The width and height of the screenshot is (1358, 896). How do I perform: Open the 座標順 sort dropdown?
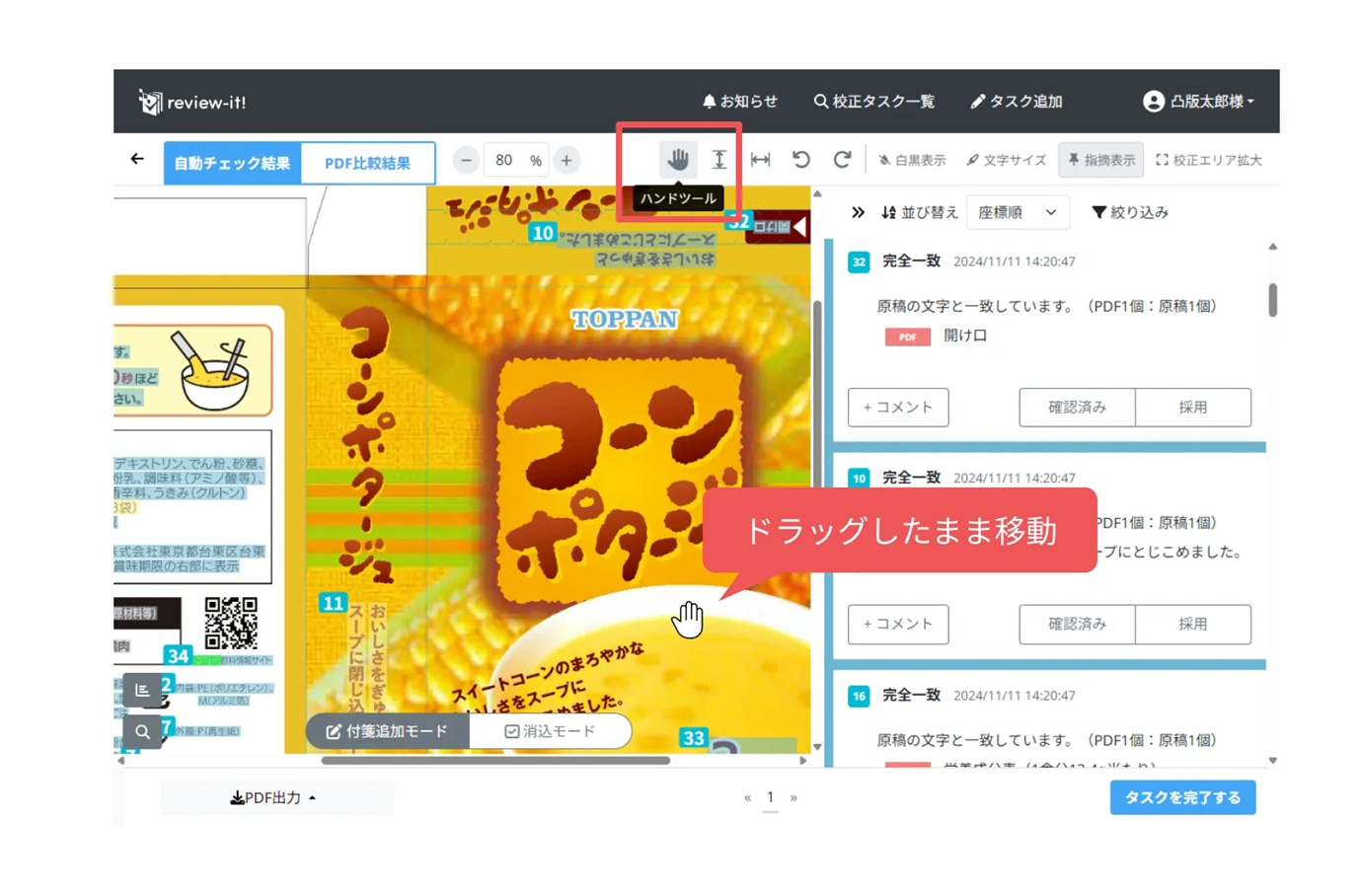(x=1018, y=212)
